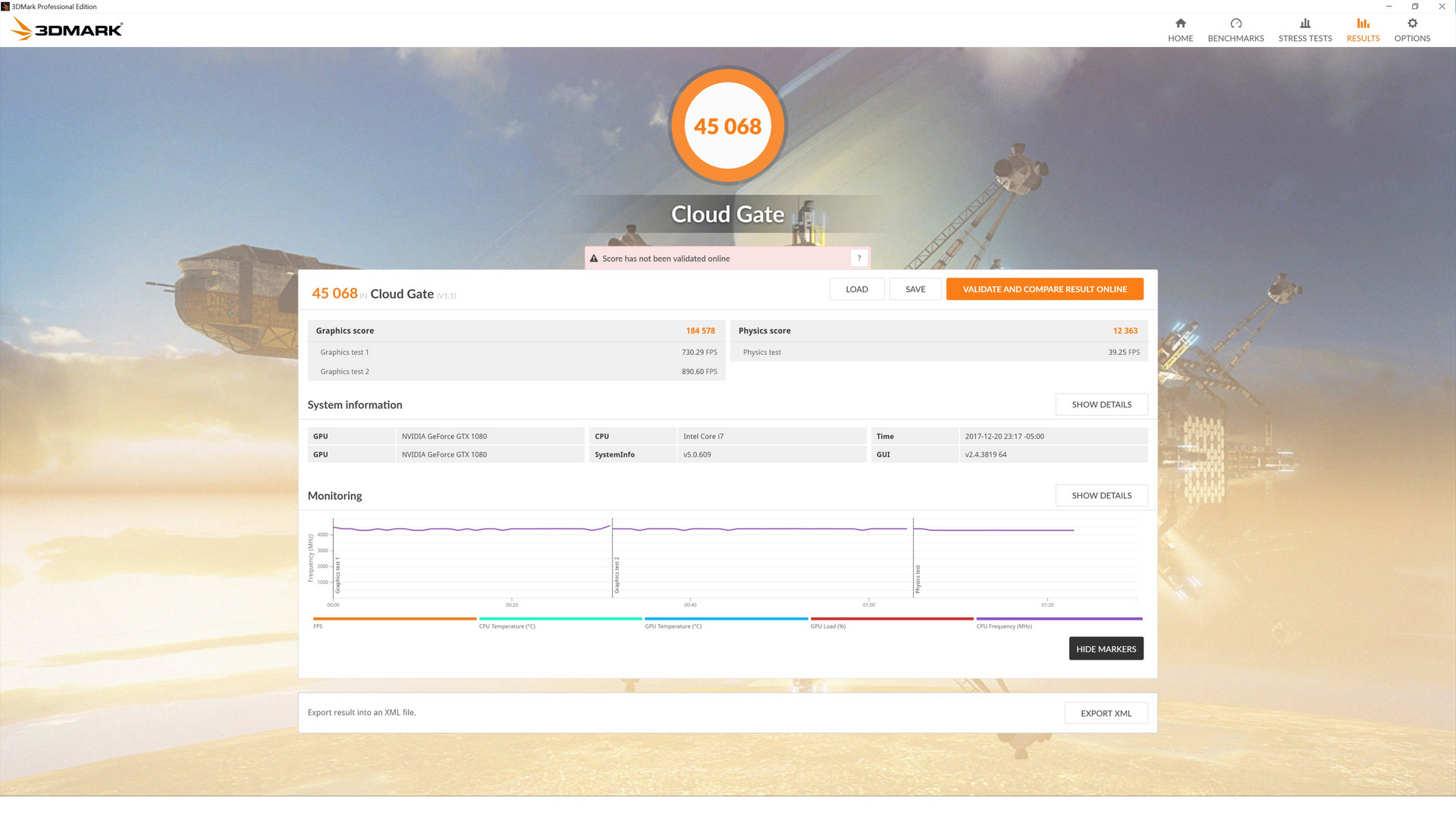Click the question mark help button
This screenshot has width=1456, height=819.
(858, 259)
